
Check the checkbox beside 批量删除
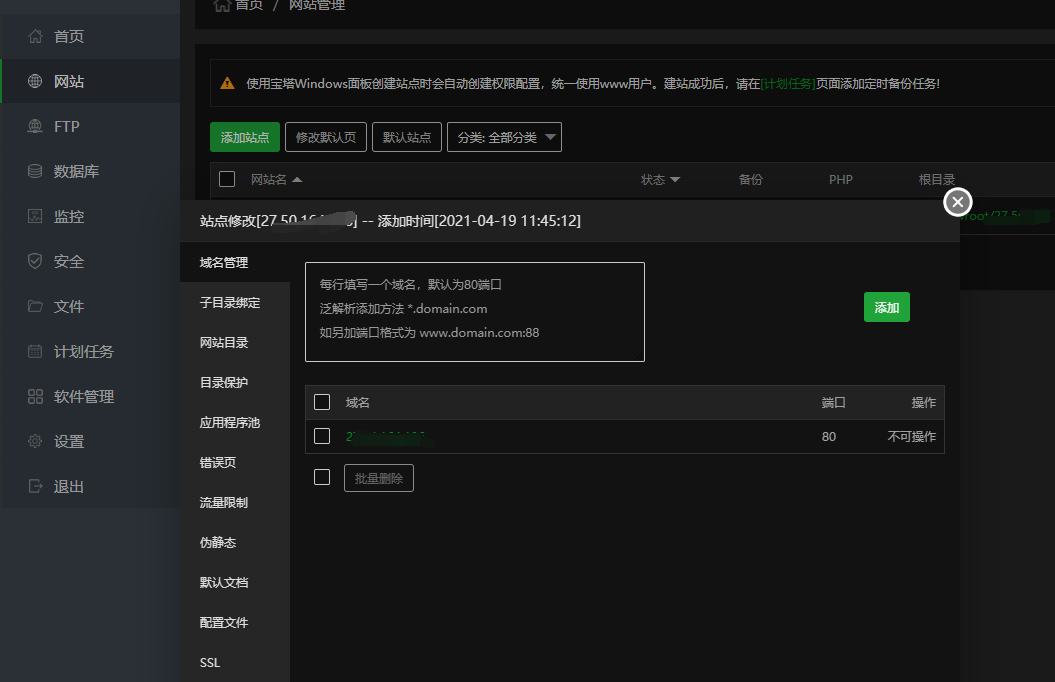[322, 478]
